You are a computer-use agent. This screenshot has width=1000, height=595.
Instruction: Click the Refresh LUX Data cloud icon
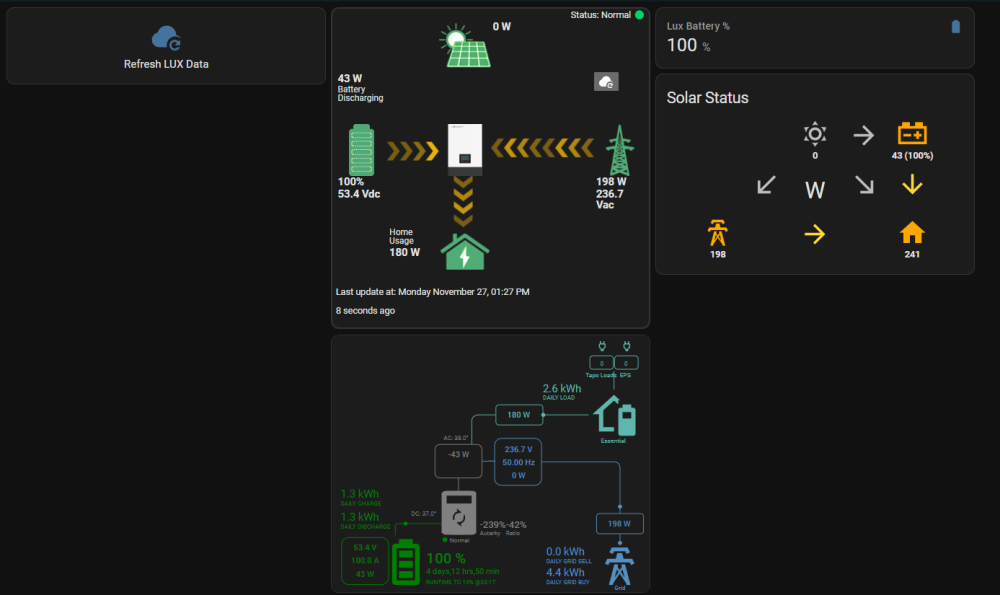tap(166, 38)
